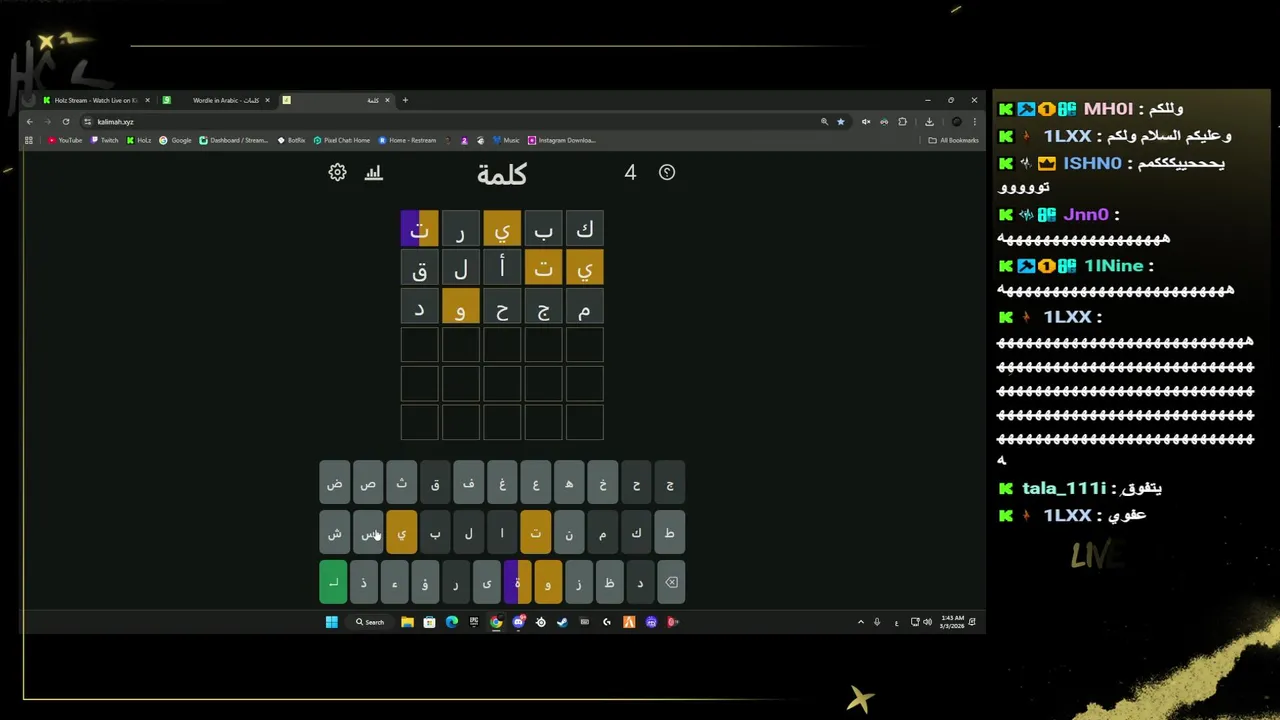Open the Botrix bookmark
This screenshot has width=1280, height=720.
click(x=291, y=140)
